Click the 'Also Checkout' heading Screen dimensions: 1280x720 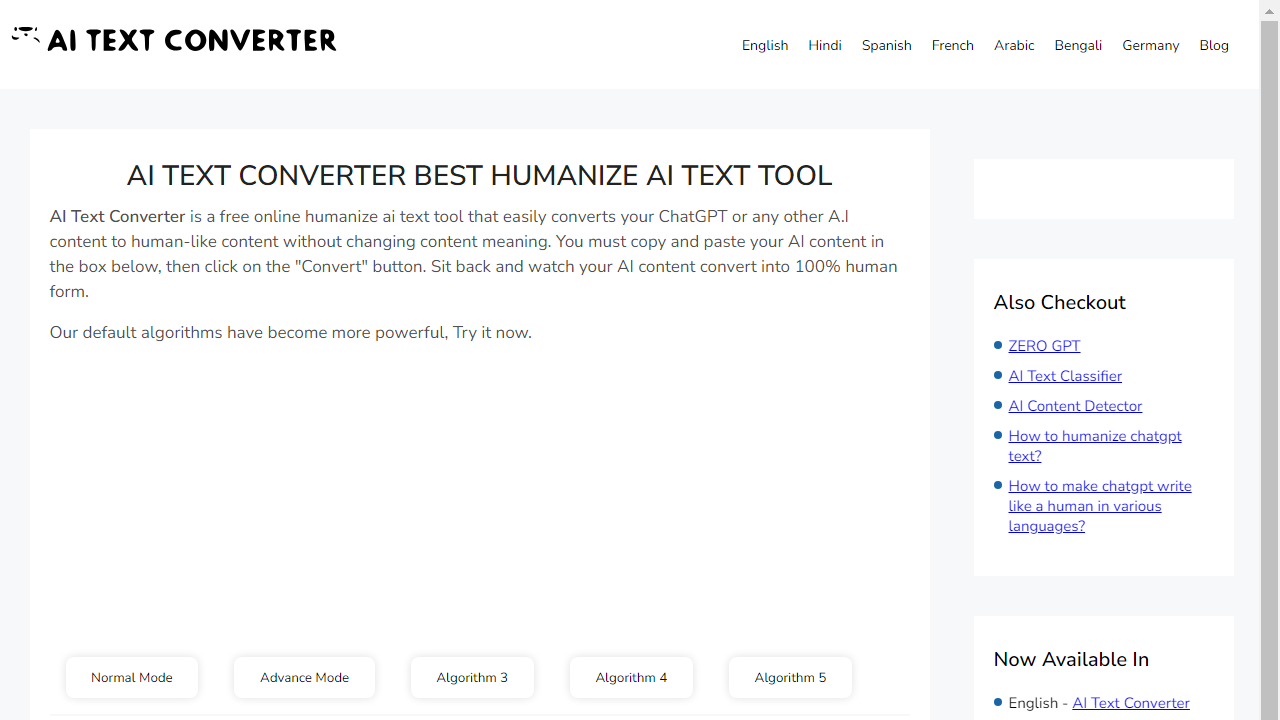tap(1059, 302)
